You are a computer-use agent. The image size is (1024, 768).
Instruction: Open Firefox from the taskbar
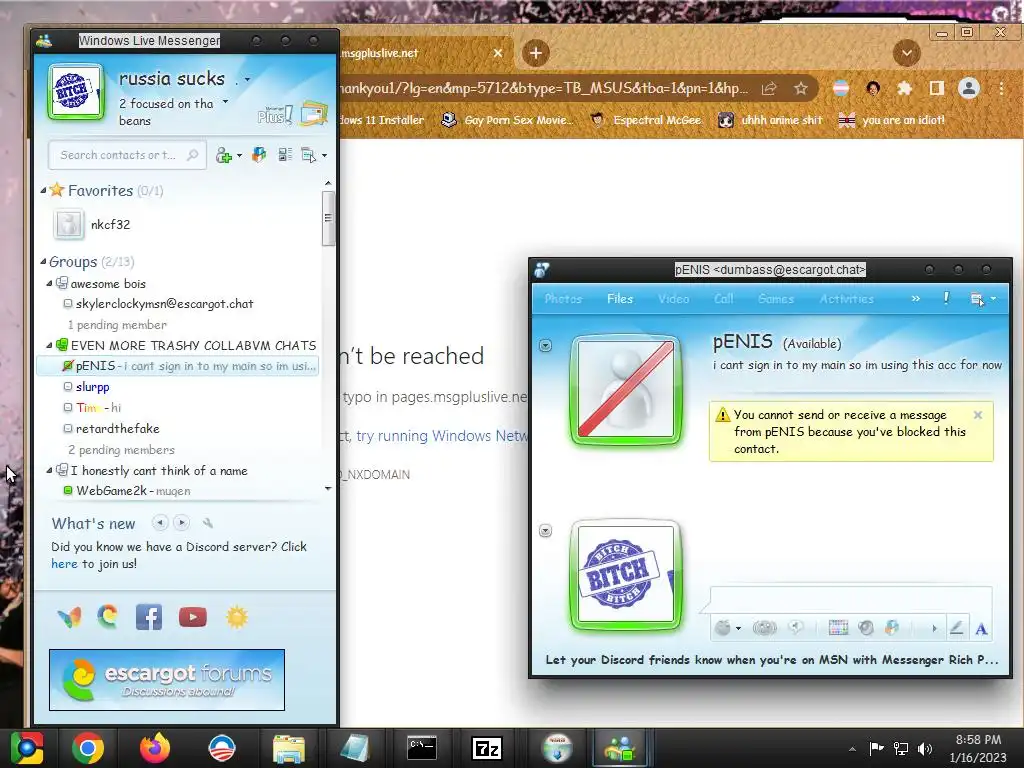click(155, 748)
